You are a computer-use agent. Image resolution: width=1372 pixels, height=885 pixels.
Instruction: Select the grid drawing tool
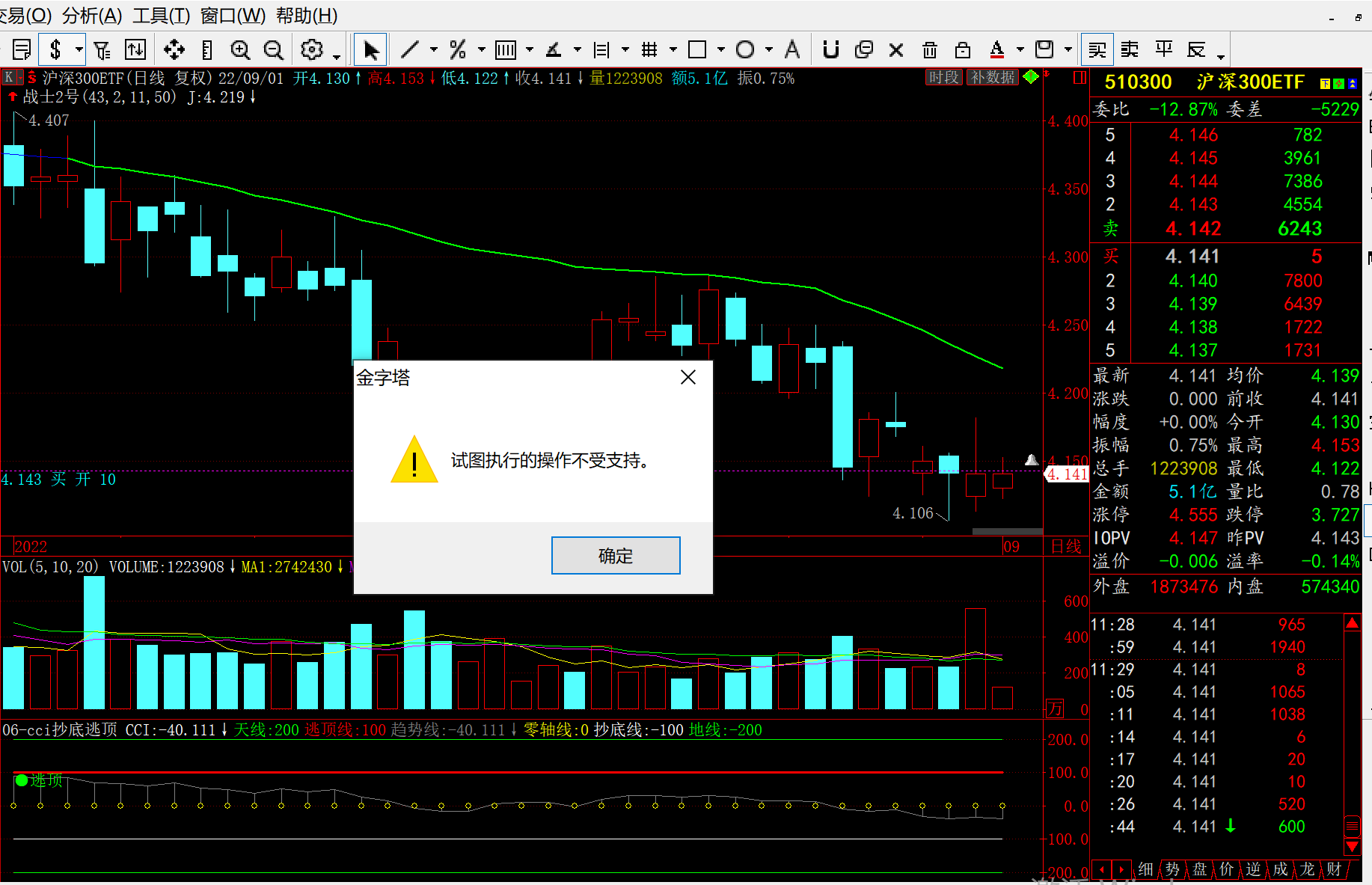tap(649, 50)
